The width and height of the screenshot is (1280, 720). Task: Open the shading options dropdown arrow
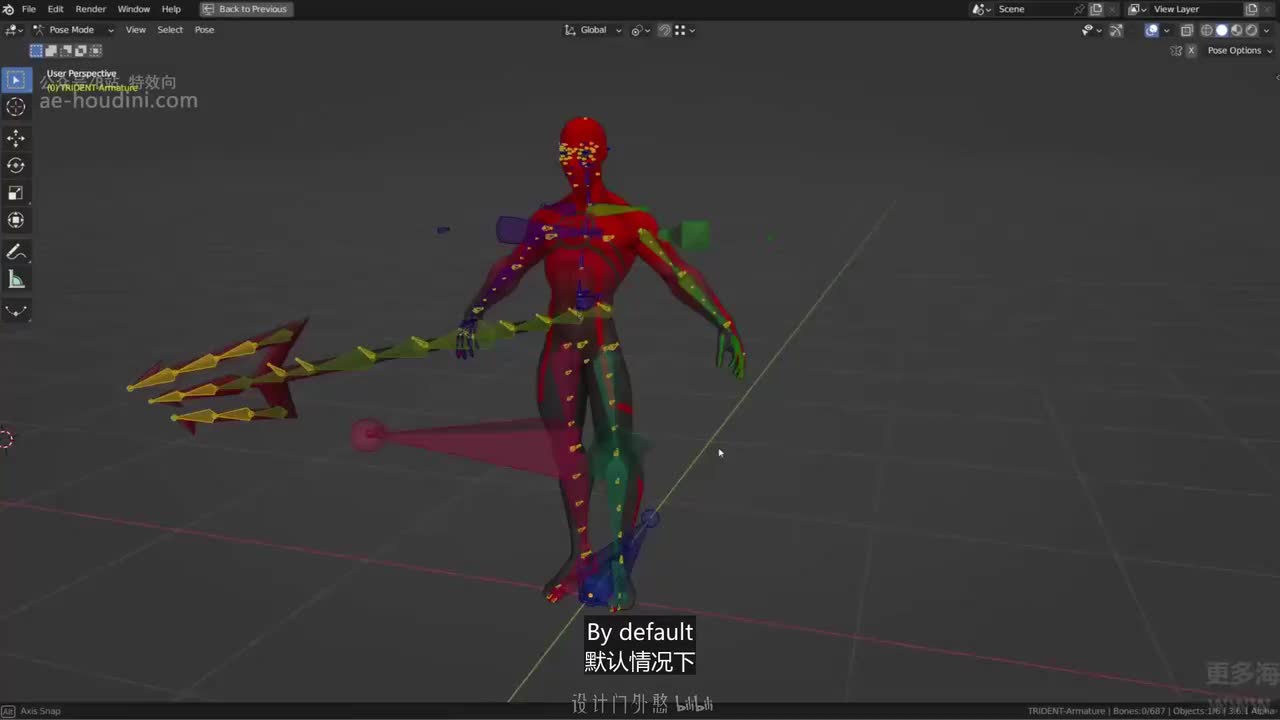point(1266,30)
